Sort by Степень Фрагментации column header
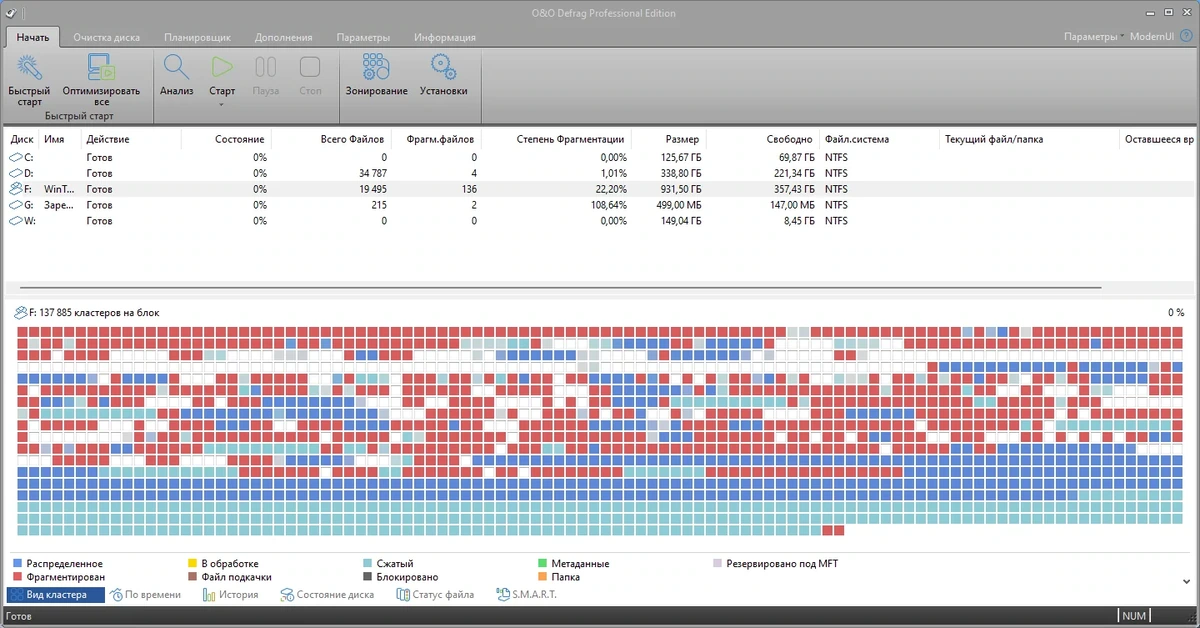This screenshot has height=628, width=1200. pos(570,139)
